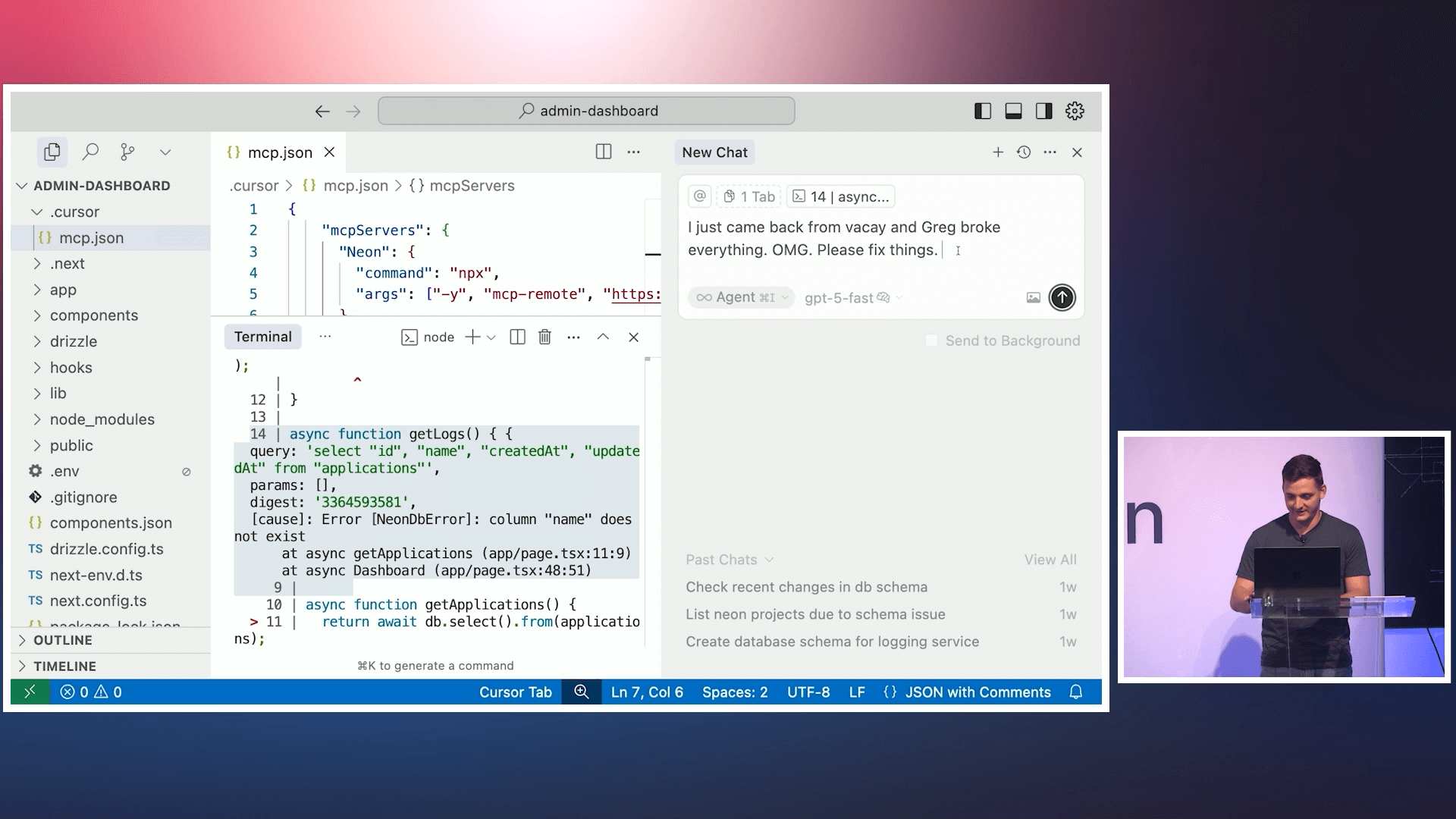Enable Send to Background checkbox
The image size is (1456, 819).
[x=931, y=340]
